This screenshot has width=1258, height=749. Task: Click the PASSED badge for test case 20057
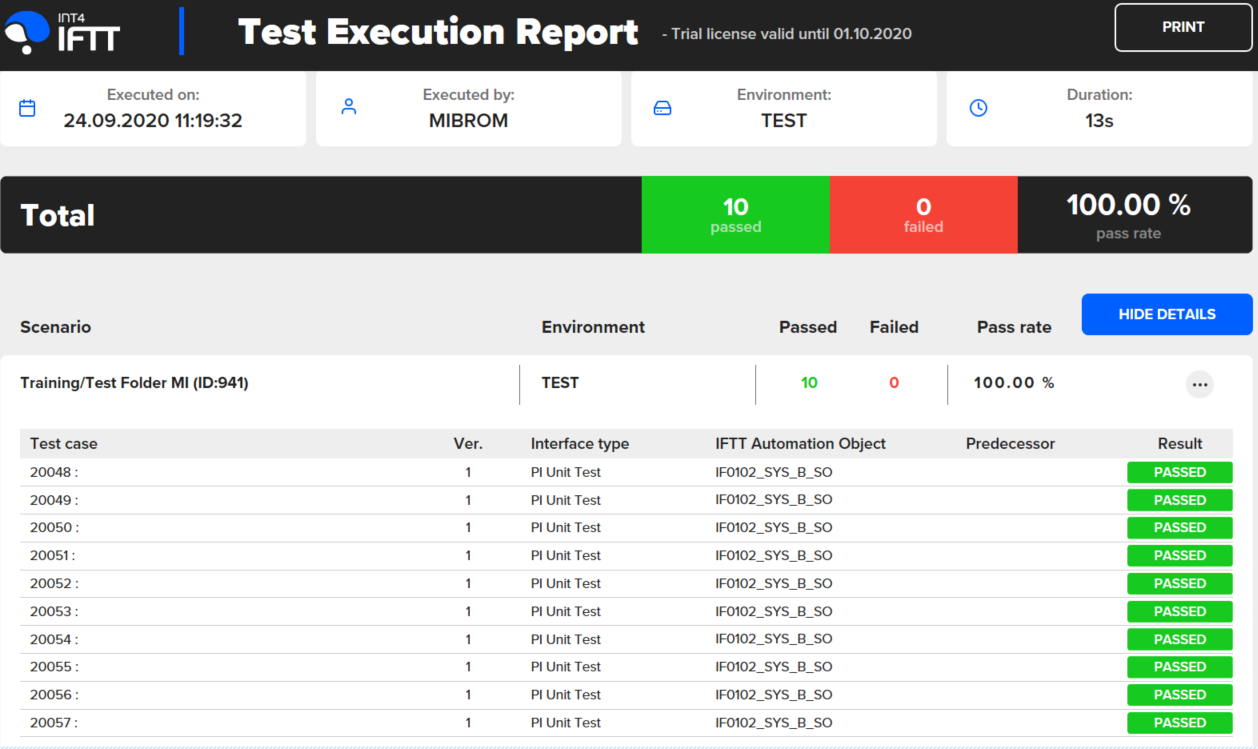(x=1179, y=723)
